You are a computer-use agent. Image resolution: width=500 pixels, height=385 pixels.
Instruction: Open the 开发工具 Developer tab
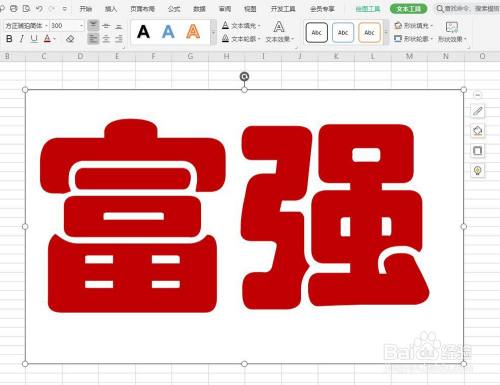(283, 9)
